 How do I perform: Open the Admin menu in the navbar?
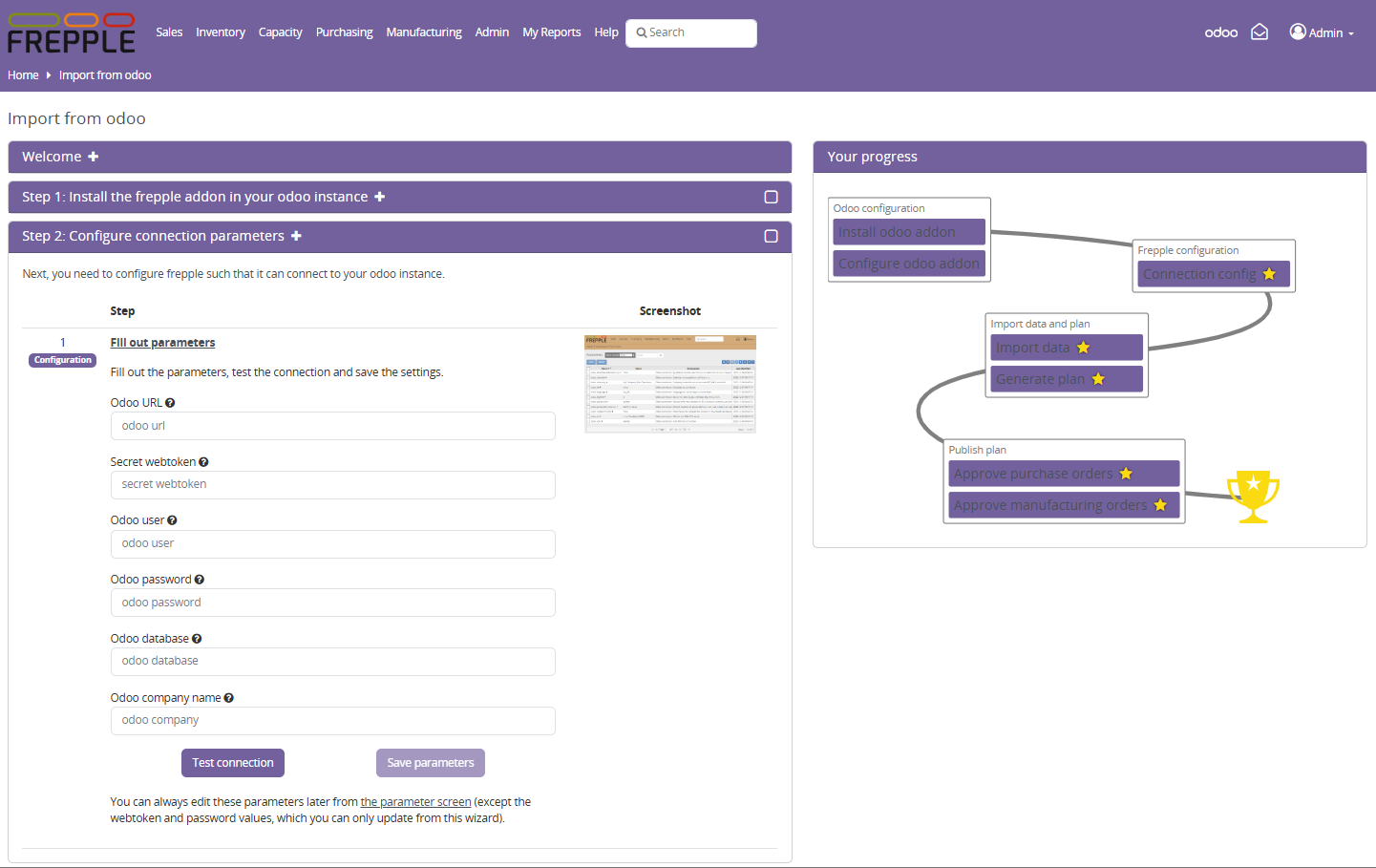(x=492, y=32)
